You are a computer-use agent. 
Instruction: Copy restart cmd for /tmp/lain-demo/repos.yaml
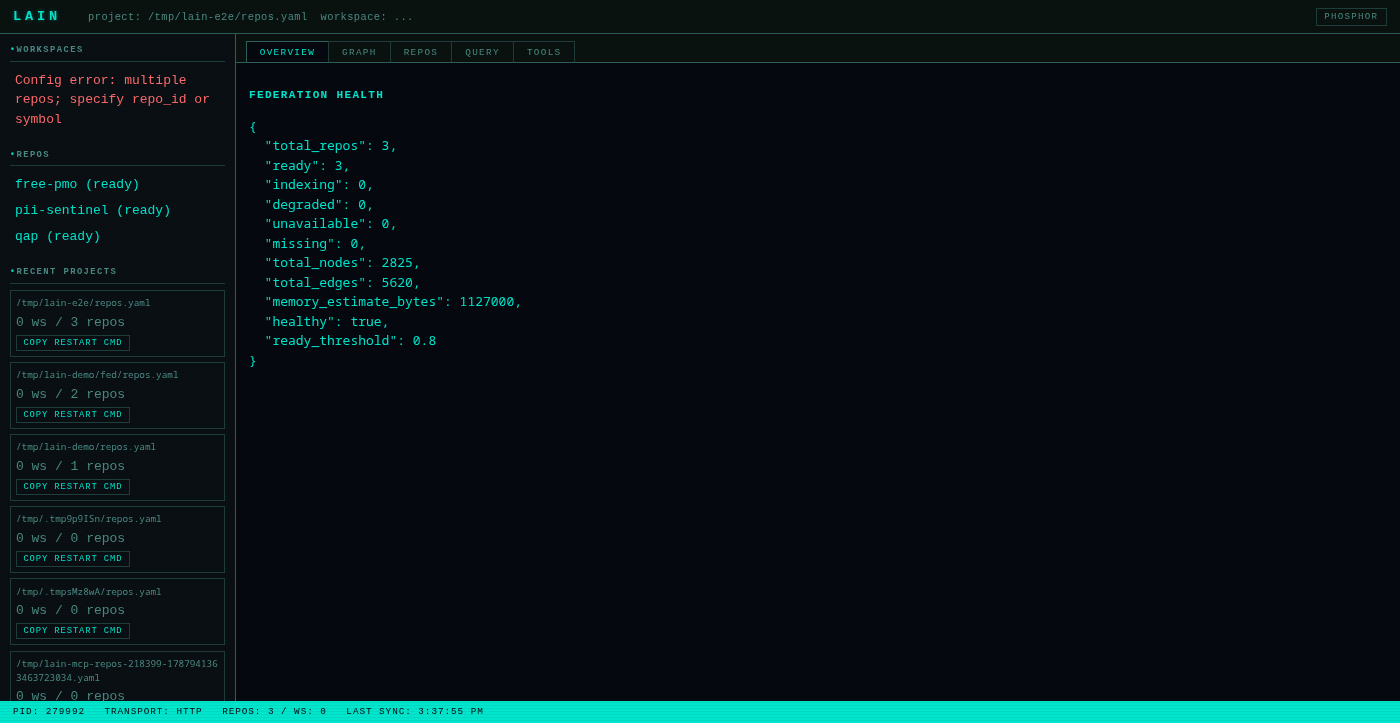73,487
